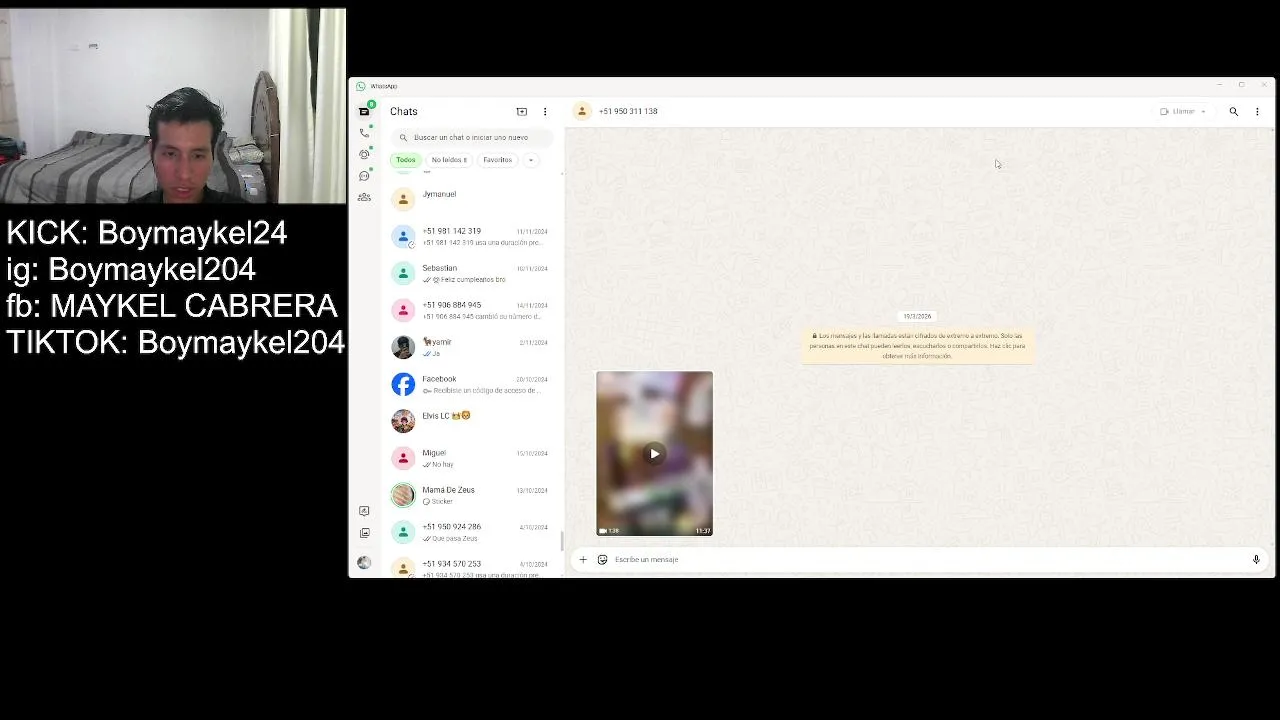This screenshot has height=720, width=1280.
Task: Open the profile avatar at sidebar bottom
Action: [x=364, y=563]
